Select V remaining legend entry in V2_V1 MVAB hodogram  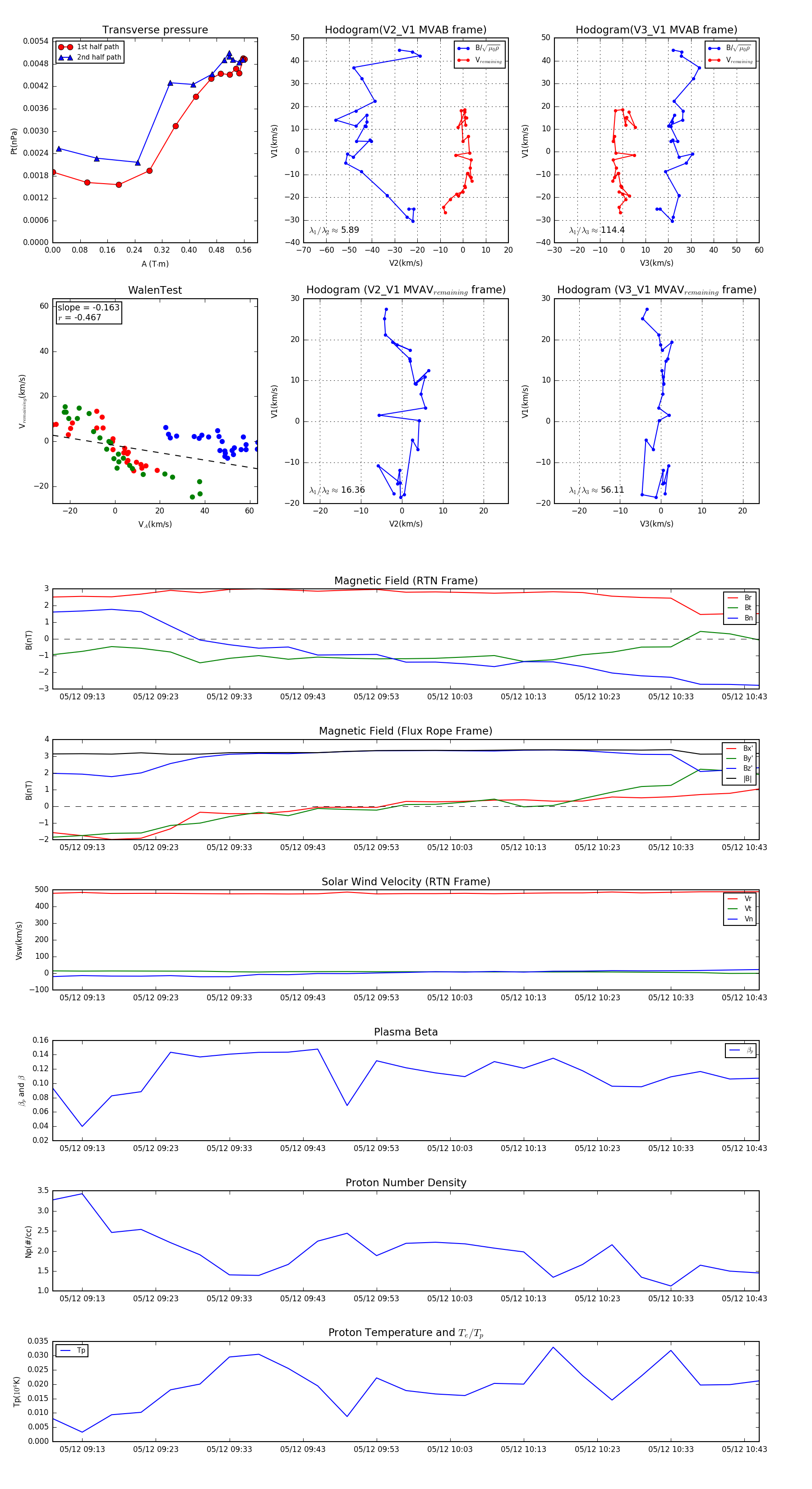[x=480, y=60]
